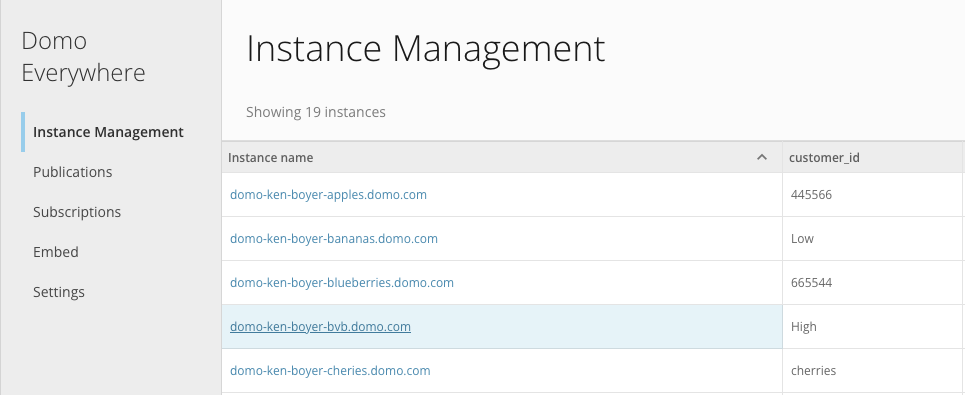Open Settings in the sidebar

click(59, 292)
